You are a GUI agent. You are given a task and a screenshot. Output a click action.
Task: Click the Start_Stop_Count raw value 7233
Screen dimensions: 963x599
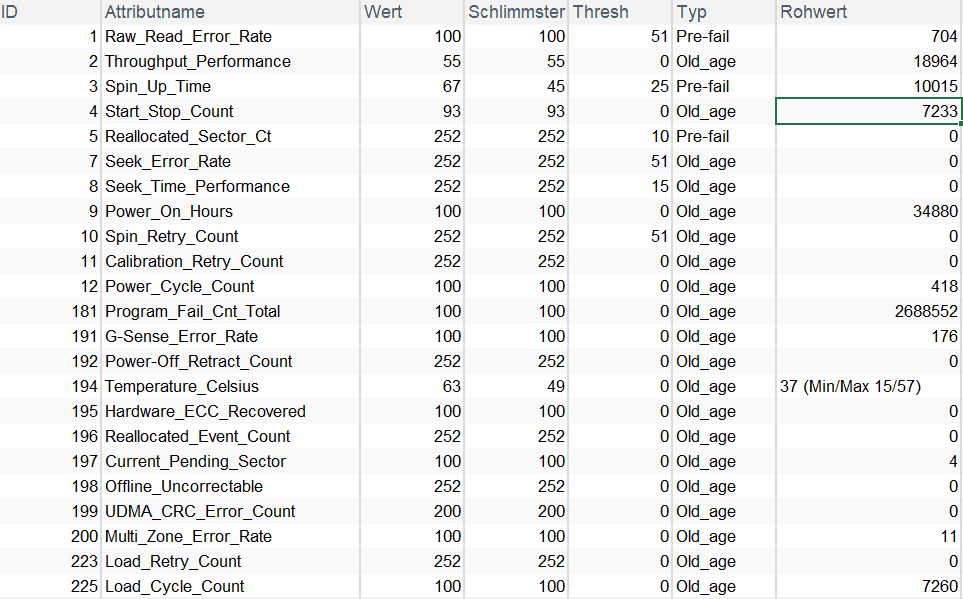[939, 112]
